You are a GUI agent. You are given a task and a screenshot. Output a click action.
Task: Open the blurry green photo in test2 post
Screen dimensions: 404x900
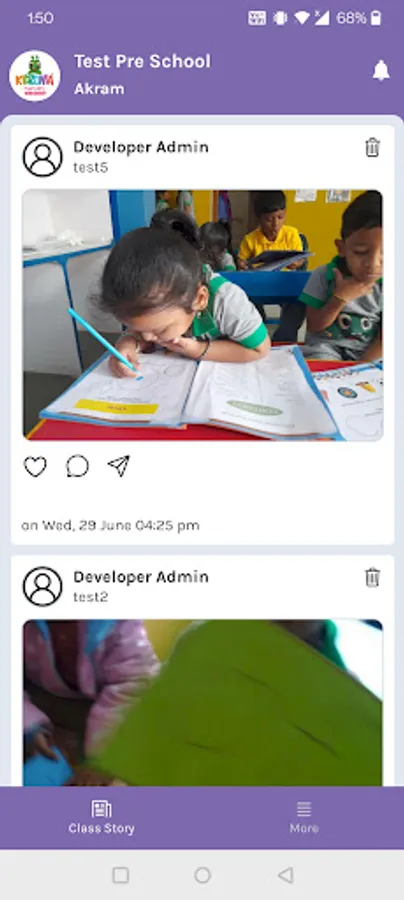click(x=203, y=703)
